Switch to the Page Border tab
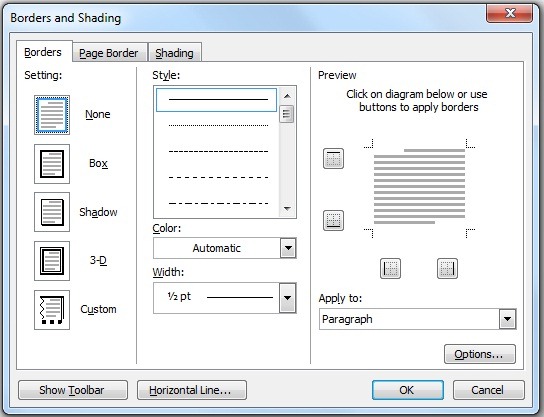 click(x=109, y=53)
